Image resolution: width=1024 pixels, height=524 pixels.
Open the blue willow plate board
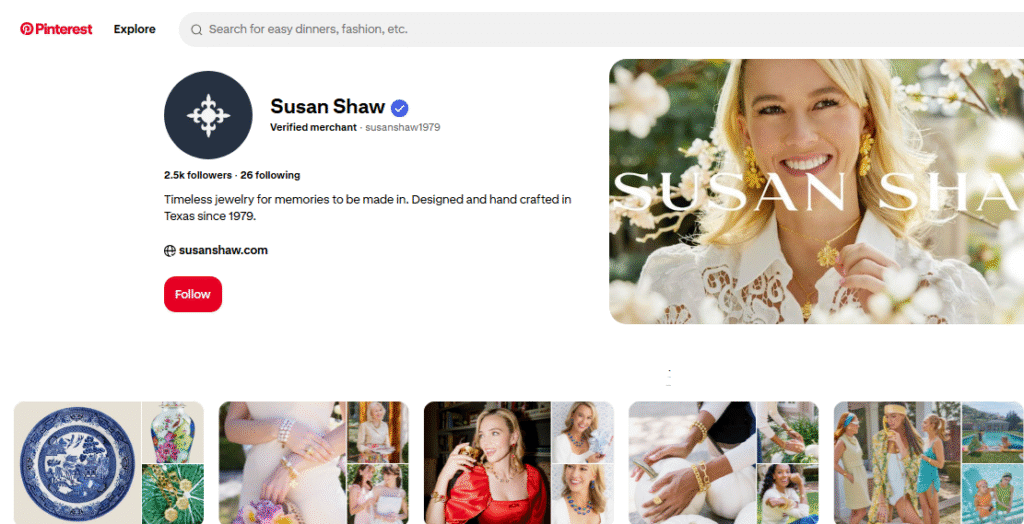[78, 463]
